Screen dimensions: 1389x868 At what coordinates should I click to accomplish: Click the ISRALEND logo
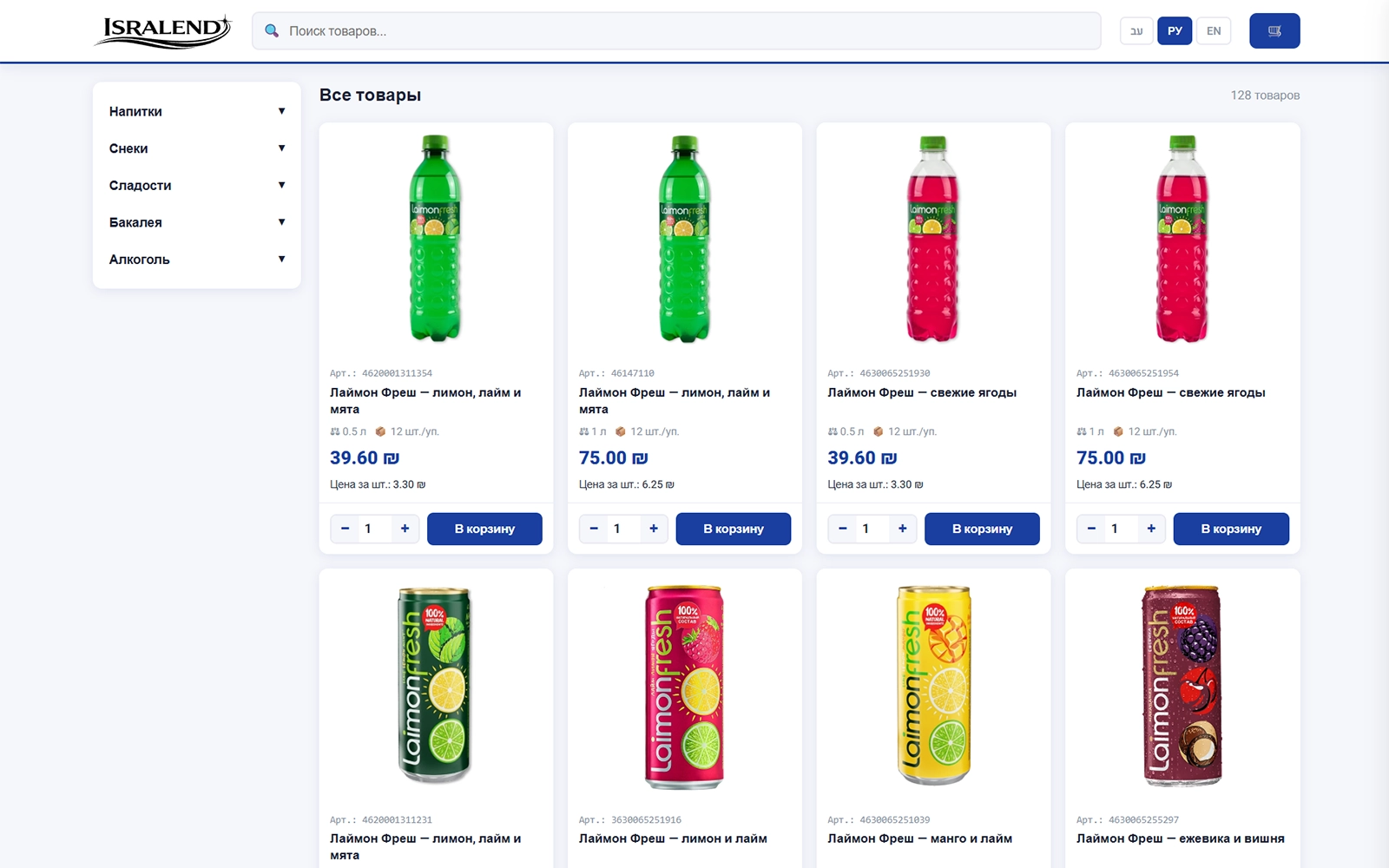(163, 31)
